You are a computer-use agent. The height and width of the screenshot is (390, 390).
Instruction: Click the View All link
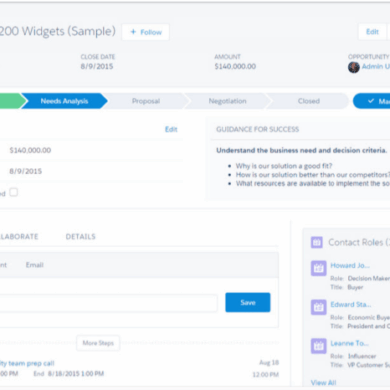(323, 383)
